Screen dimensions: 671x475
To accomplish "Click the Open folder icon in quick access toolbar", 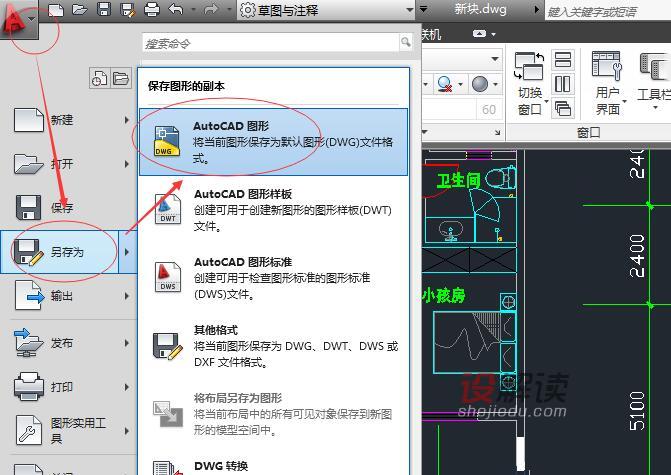I will coord(80,9).
